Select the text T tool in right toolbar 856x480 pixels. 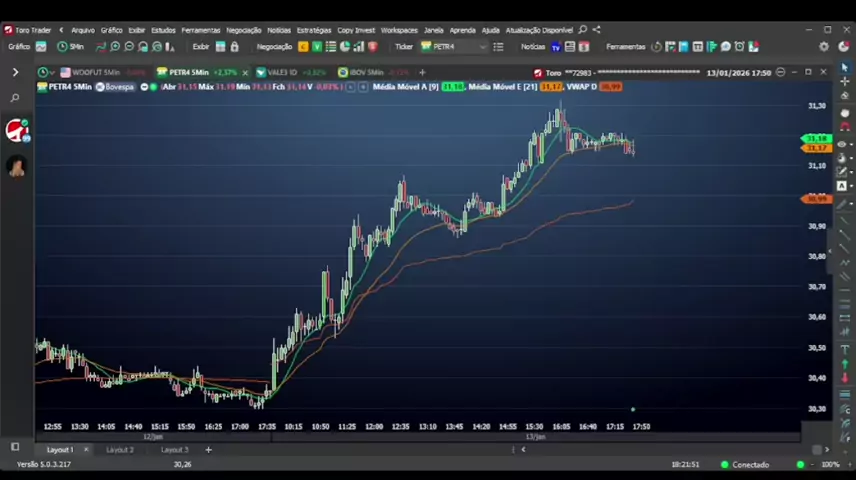click(844, 350)
